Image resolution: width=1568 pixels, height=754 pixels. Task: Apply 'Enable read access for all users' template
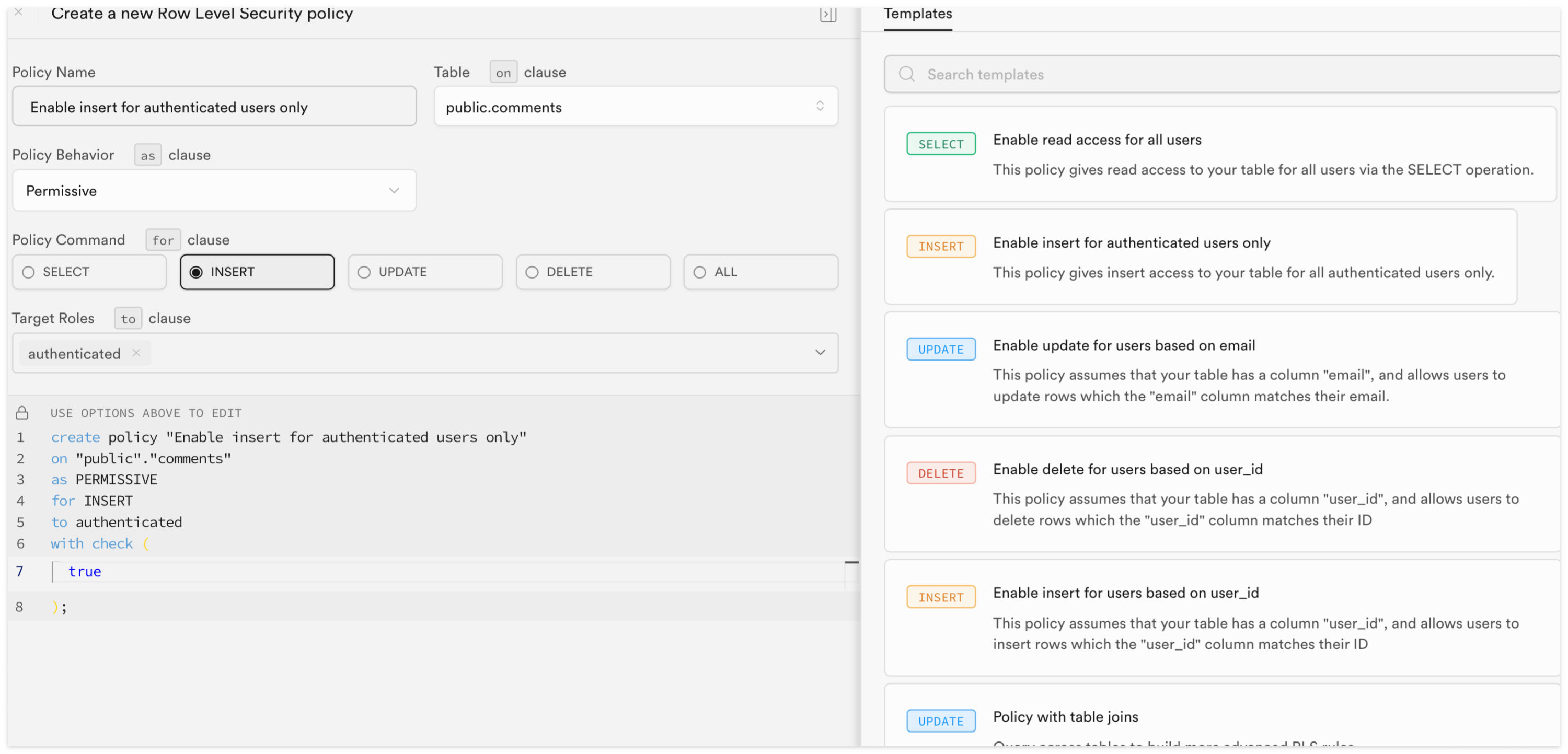[1097, 140]
